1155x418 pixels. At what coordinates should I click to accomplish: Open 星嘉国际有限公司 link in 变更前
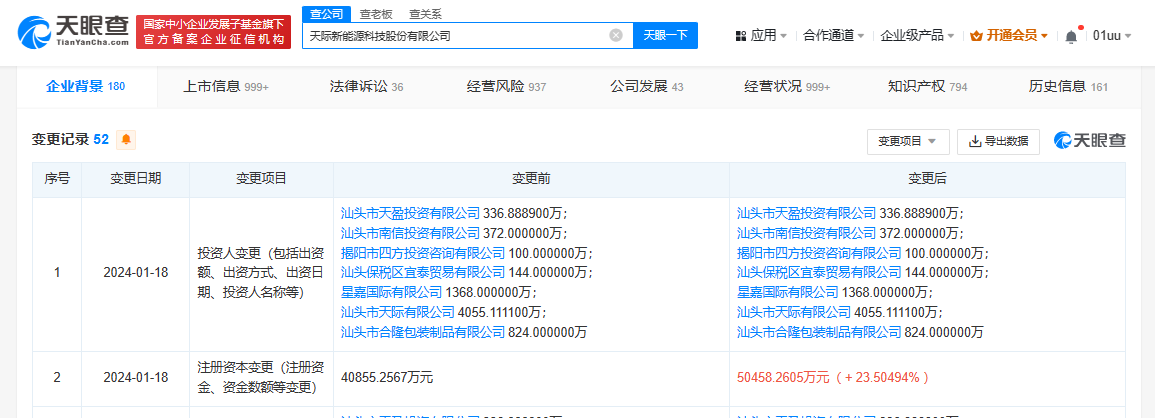pyautogui.click(x=391, y=293)
